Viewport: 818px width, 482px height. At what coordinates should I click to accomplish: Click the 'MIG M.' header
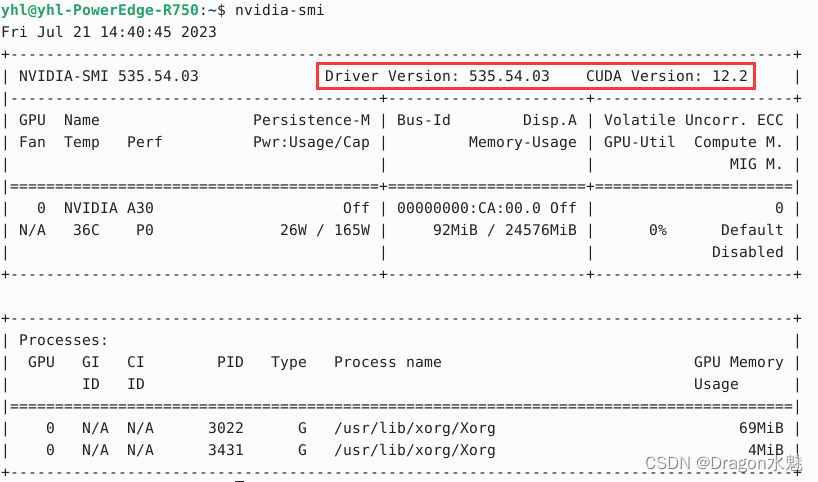coord(756,164)
